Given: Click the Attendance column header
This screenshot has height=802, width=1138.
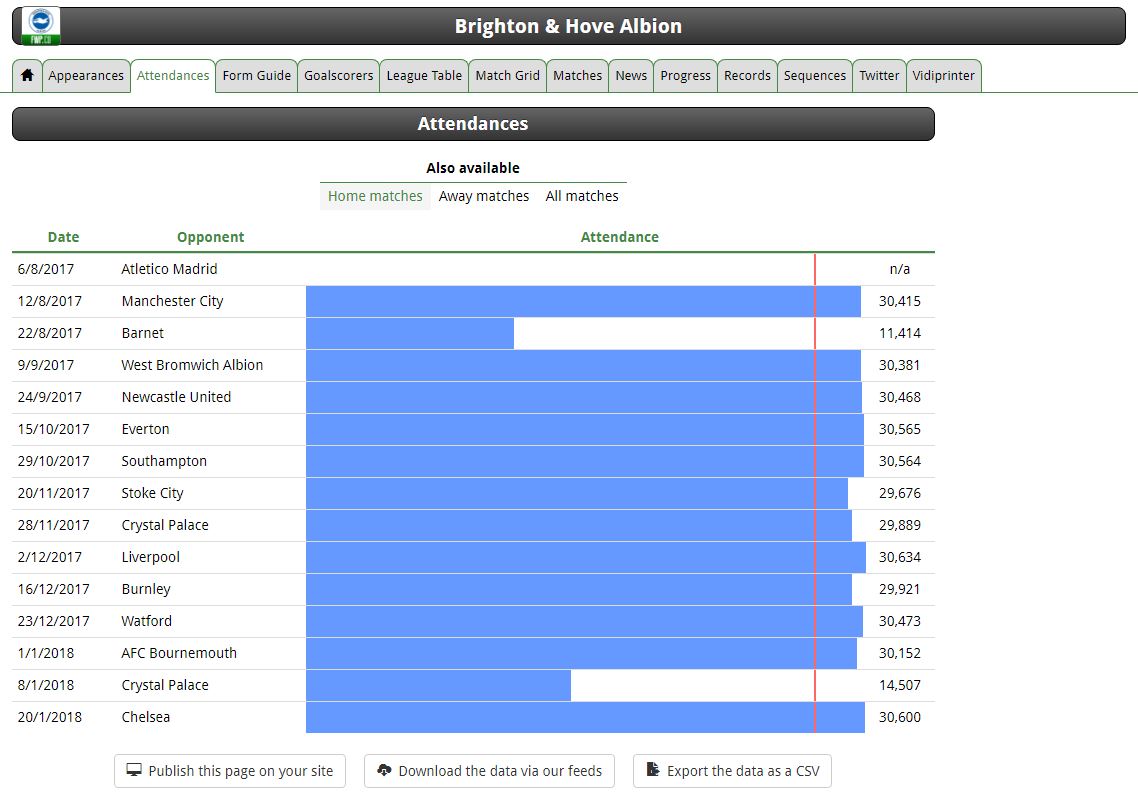Looking at the screenshot, I should click(619, 237).
